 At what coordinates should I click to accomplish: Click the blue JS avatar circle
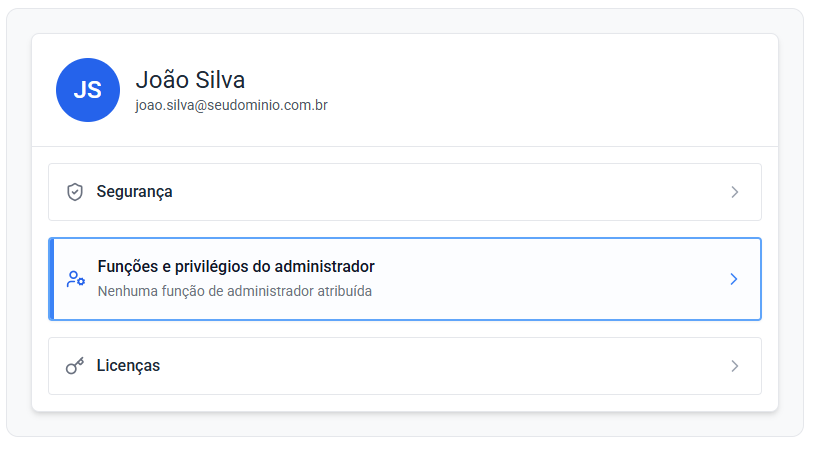(88, 90)
